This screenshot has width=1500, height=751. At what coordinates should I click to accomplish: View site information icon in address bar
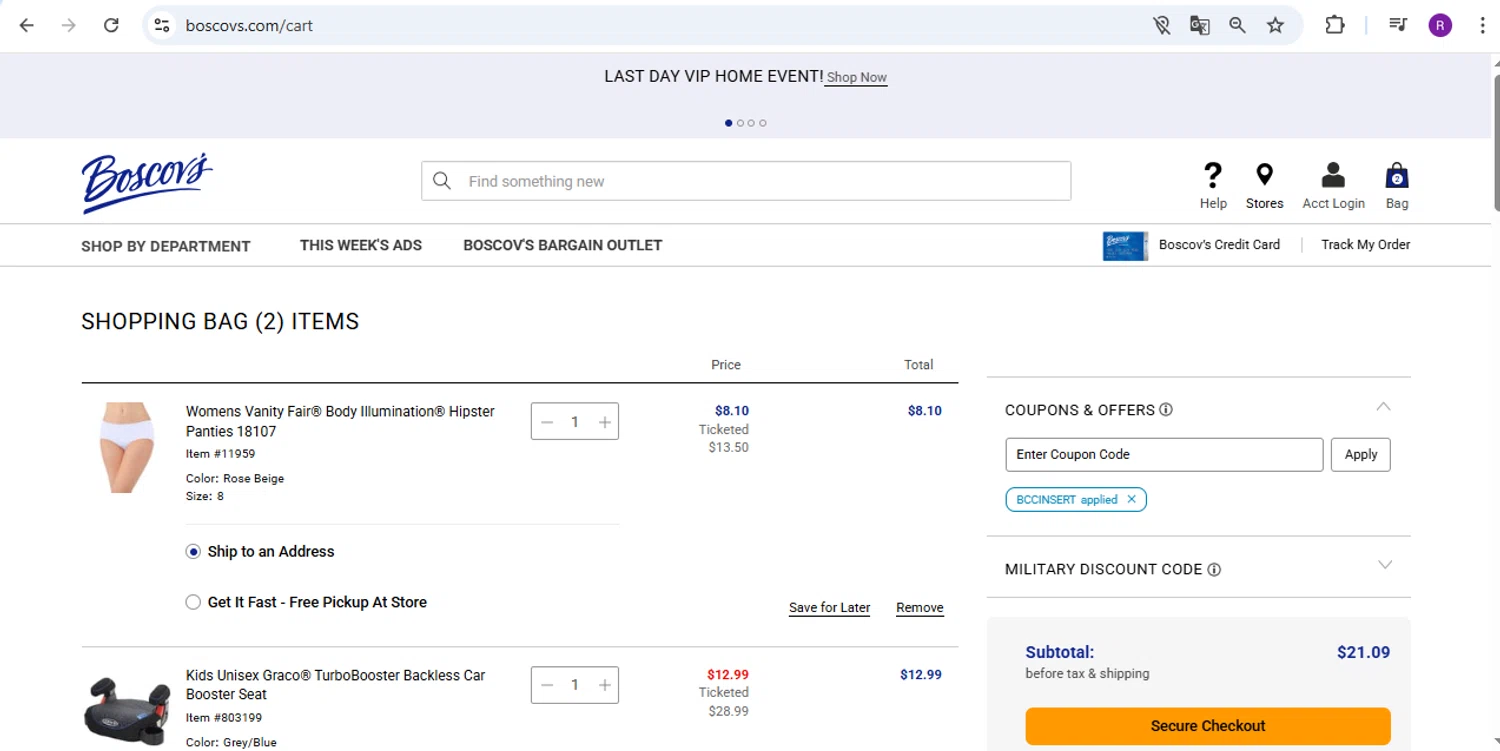point(162,25)
